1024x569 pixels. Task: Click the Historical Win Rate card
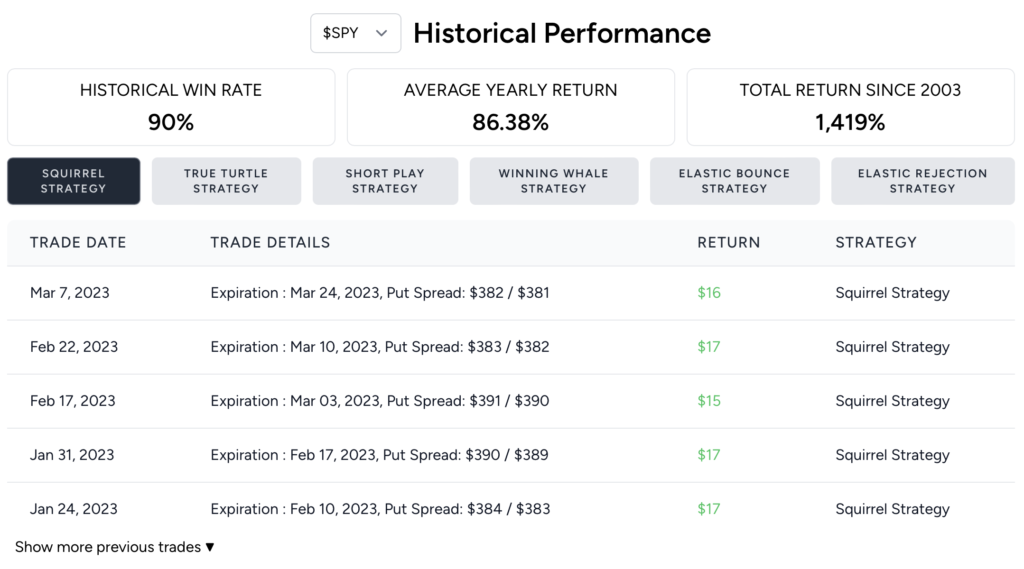171,107
